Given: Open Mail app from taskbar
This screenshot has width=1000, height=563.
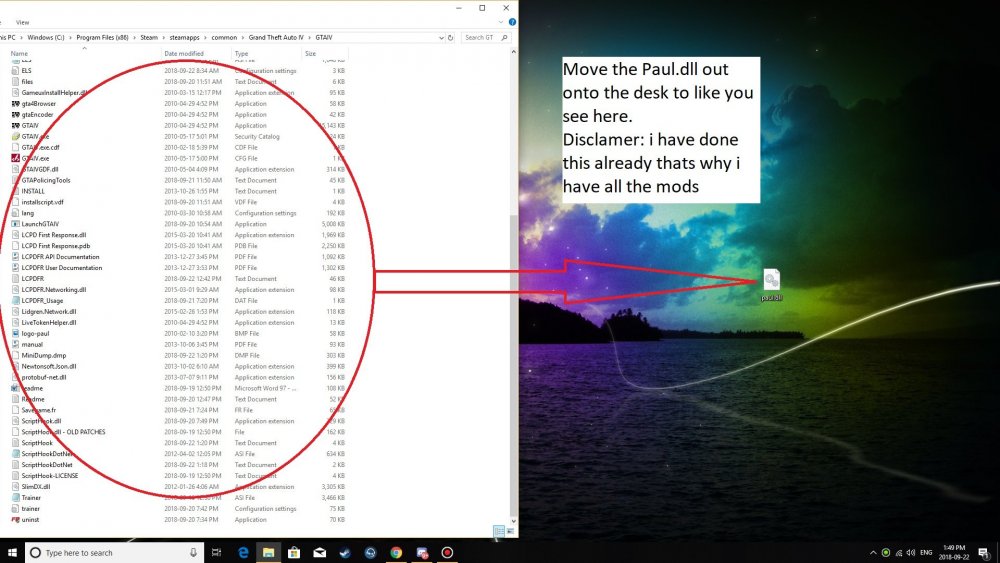Looking at the screenshot, I should 320,553.
